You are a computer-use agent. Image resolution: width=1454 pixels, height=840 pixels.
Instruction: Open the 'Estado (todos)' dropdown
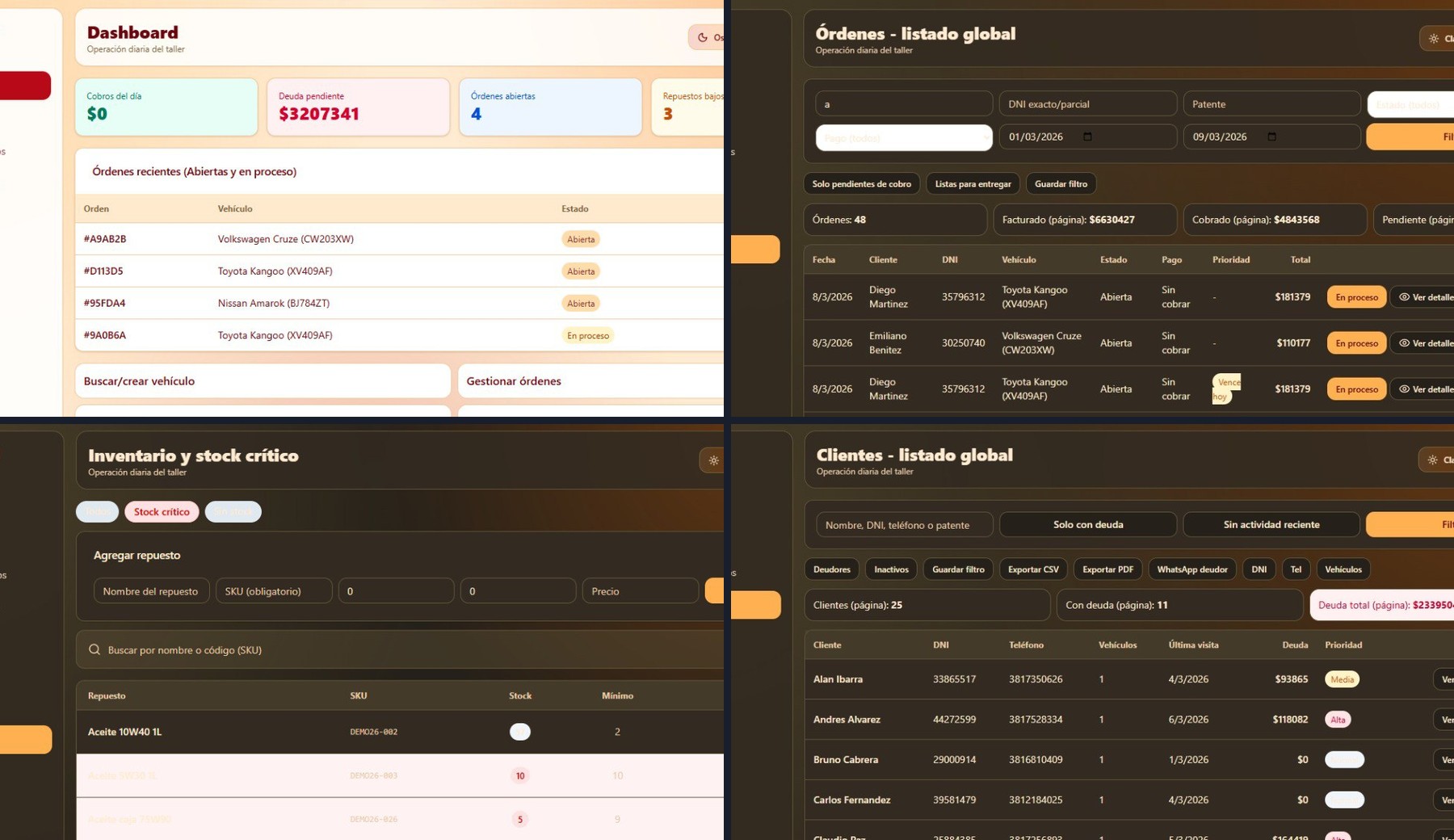pos(1410,104)
